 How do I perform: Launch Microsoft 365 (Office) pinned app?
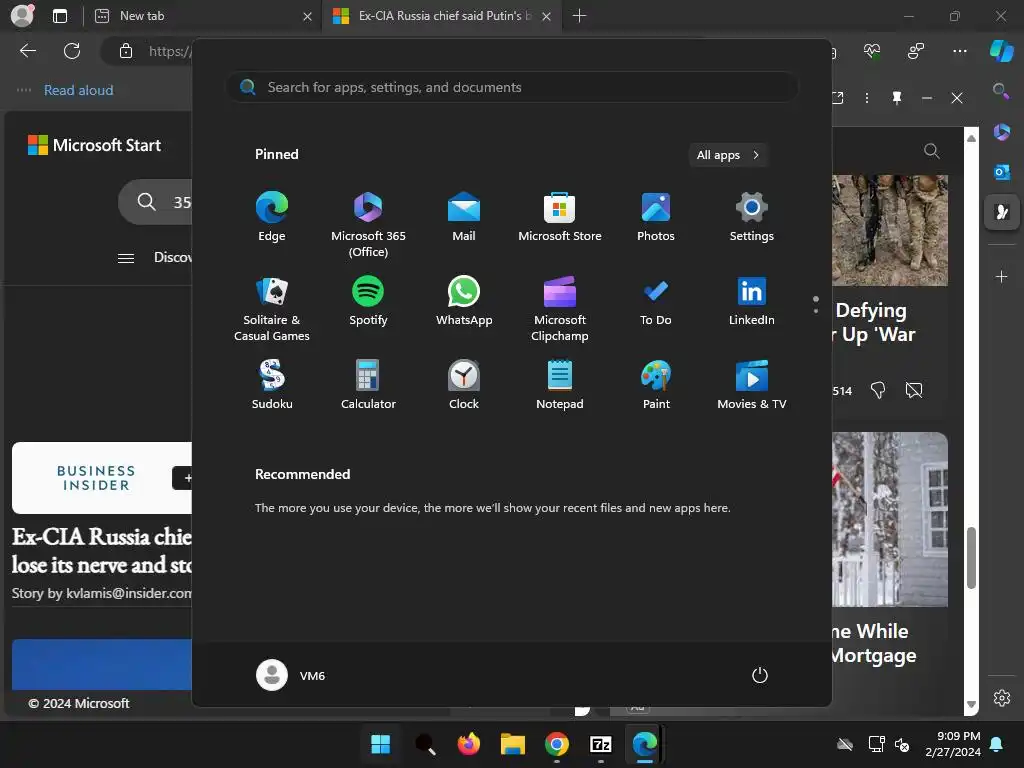coord(368,225)
